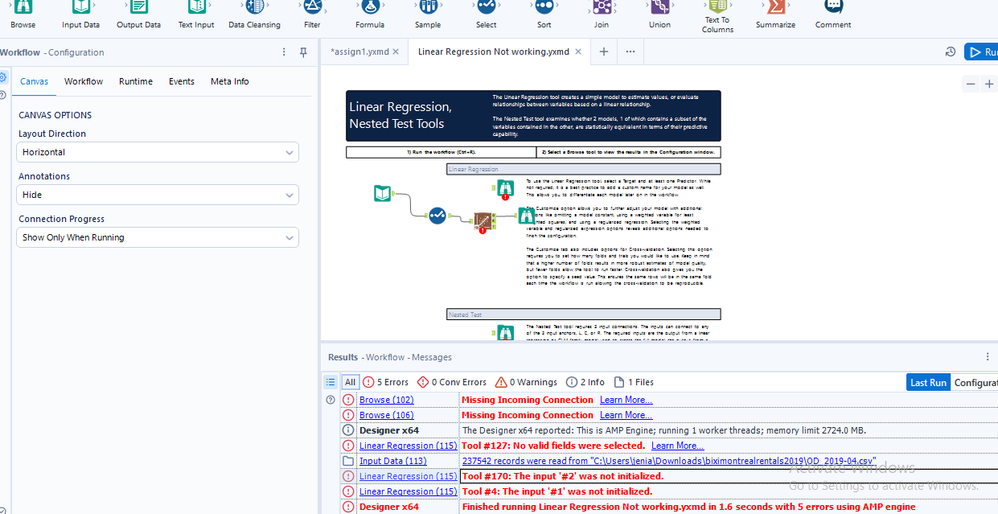
Task: Click the blue Select node on the canvas
Action: [x=437, y=216]
